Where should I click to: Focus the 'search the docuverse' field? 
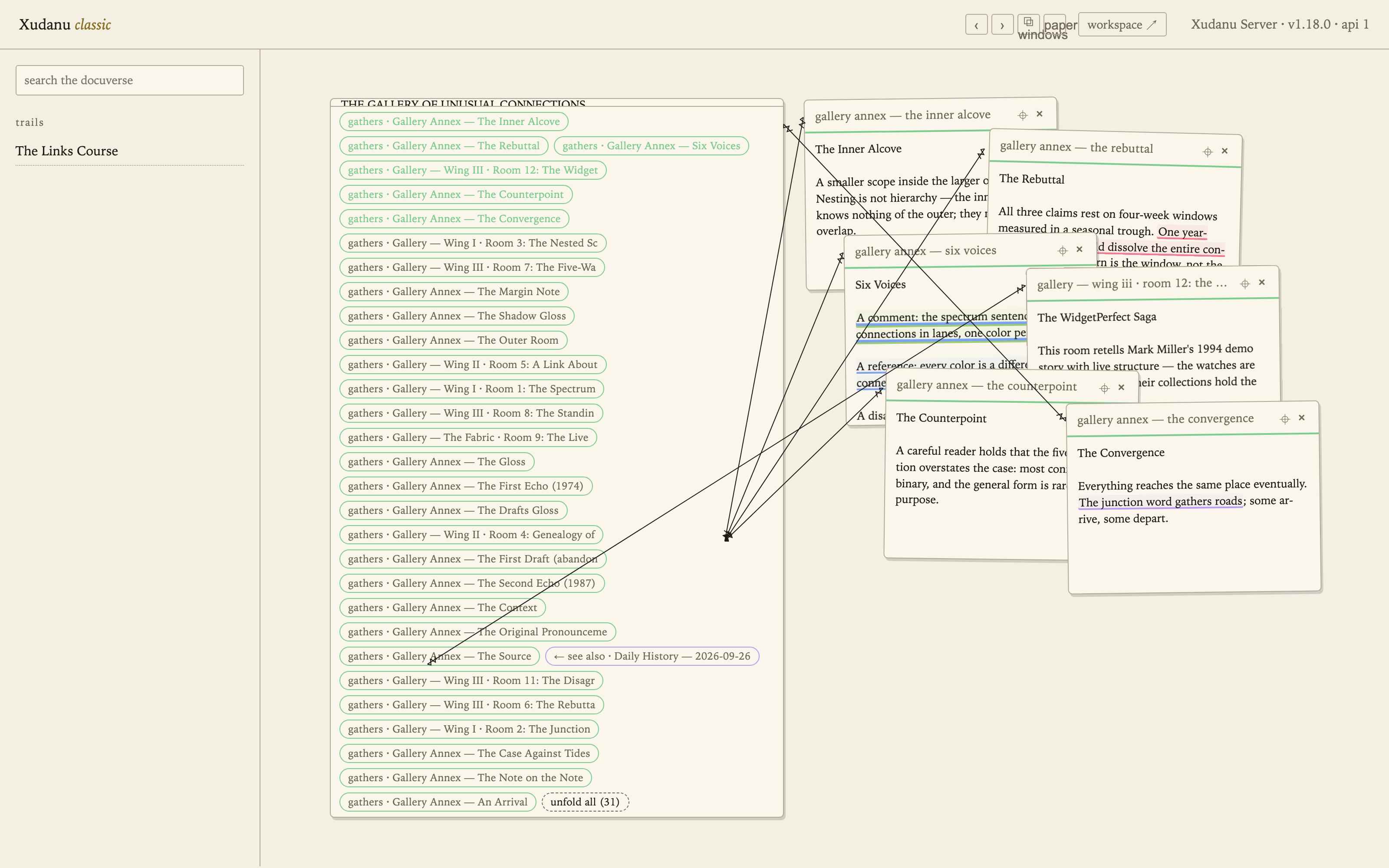[130, 80]
